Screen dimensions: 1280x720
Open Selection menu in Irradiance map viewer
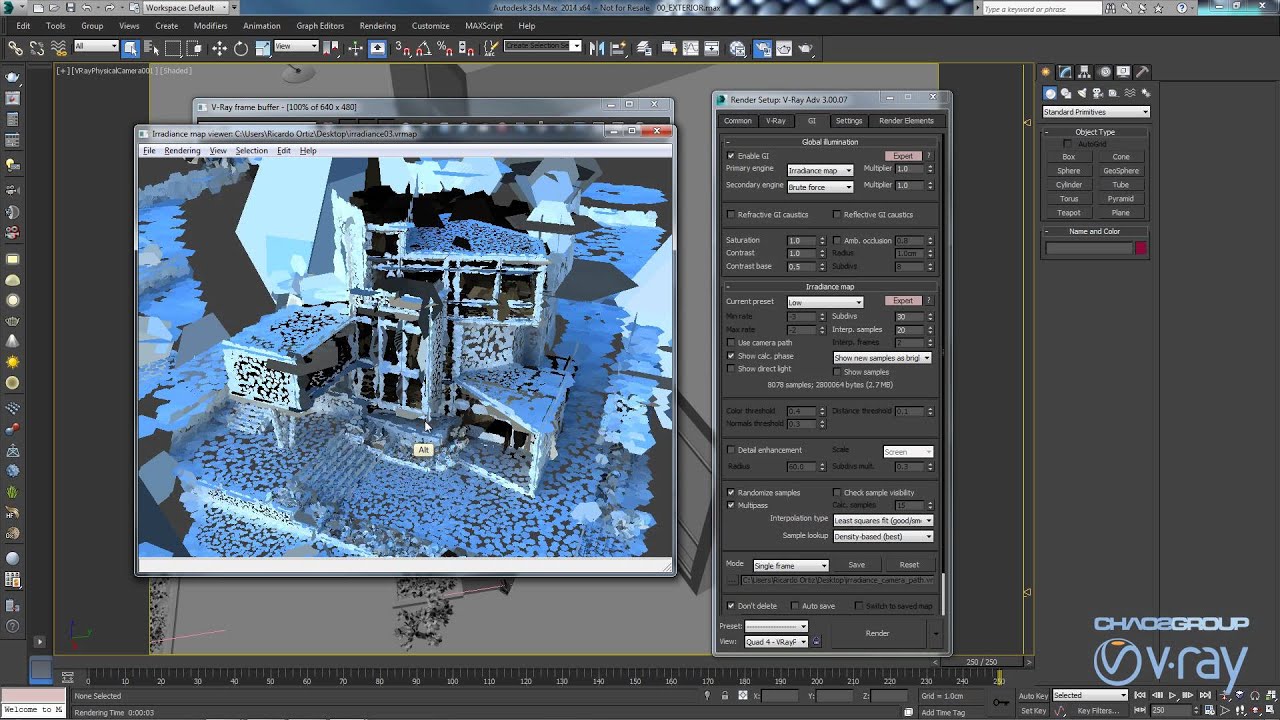coord(251,151)
